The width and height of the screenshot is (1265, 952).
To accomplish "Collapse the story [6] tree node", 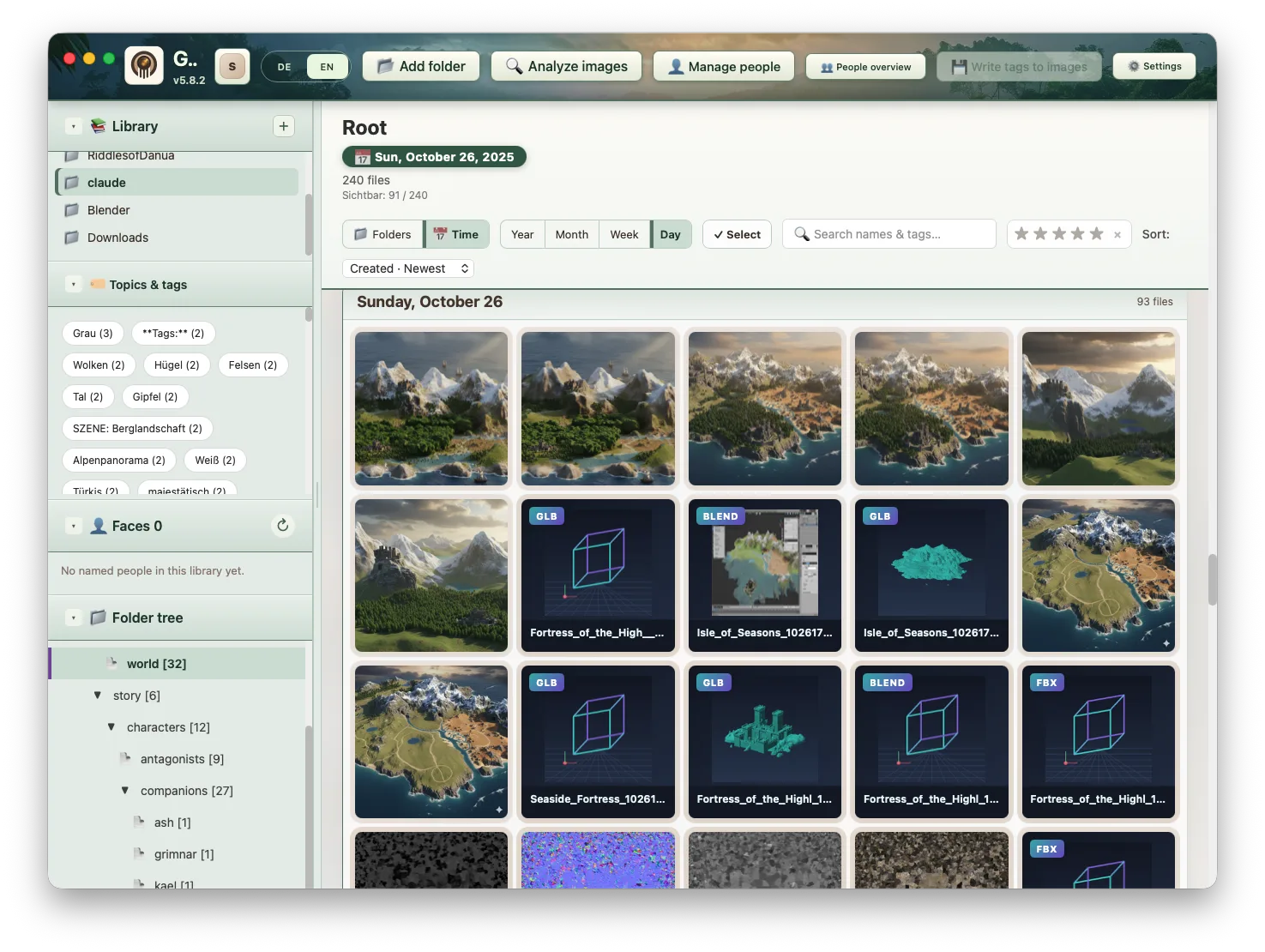I will [x=98, y=695].
